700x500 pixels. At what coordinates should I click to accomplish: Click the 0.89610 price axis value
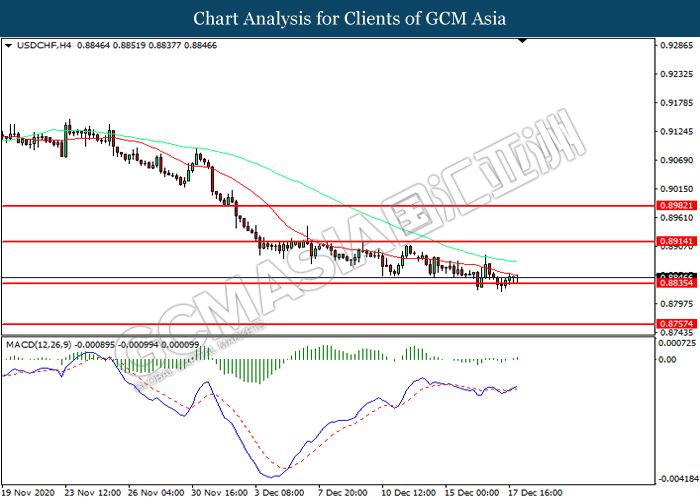[x=677, y=218]
